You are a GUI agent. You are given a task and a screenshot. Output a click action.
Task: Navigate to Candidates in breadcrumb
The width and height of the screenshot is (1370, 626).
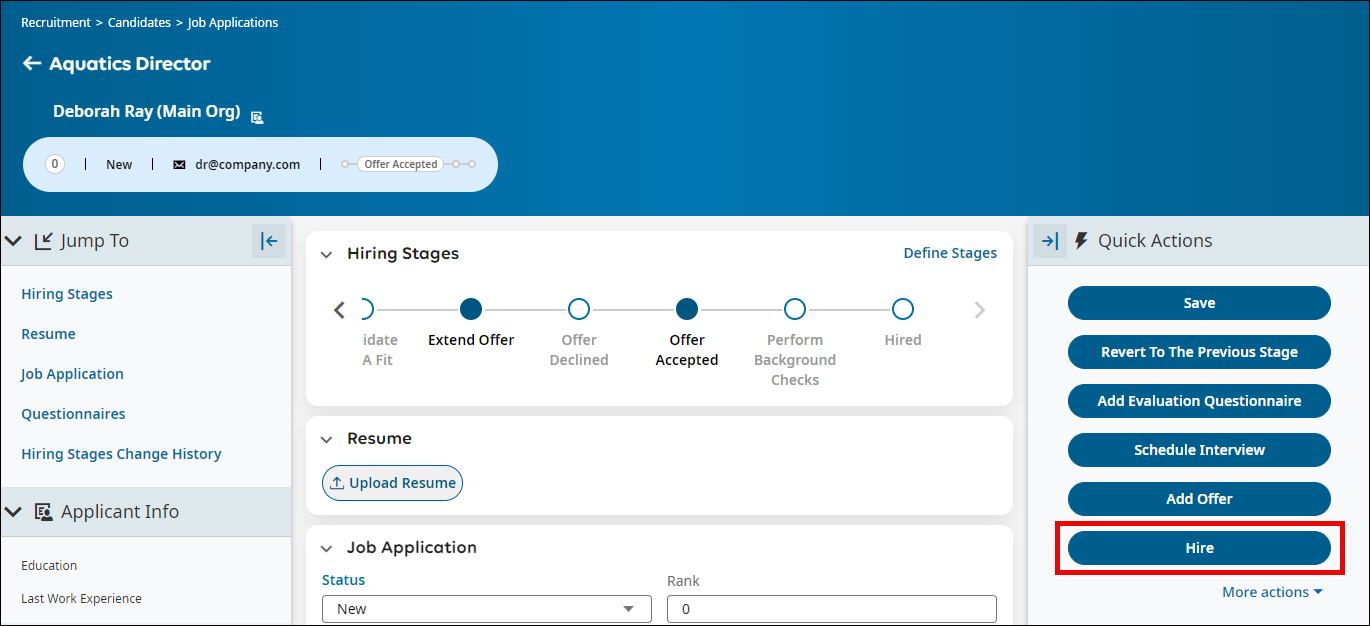tap(140, 22)
